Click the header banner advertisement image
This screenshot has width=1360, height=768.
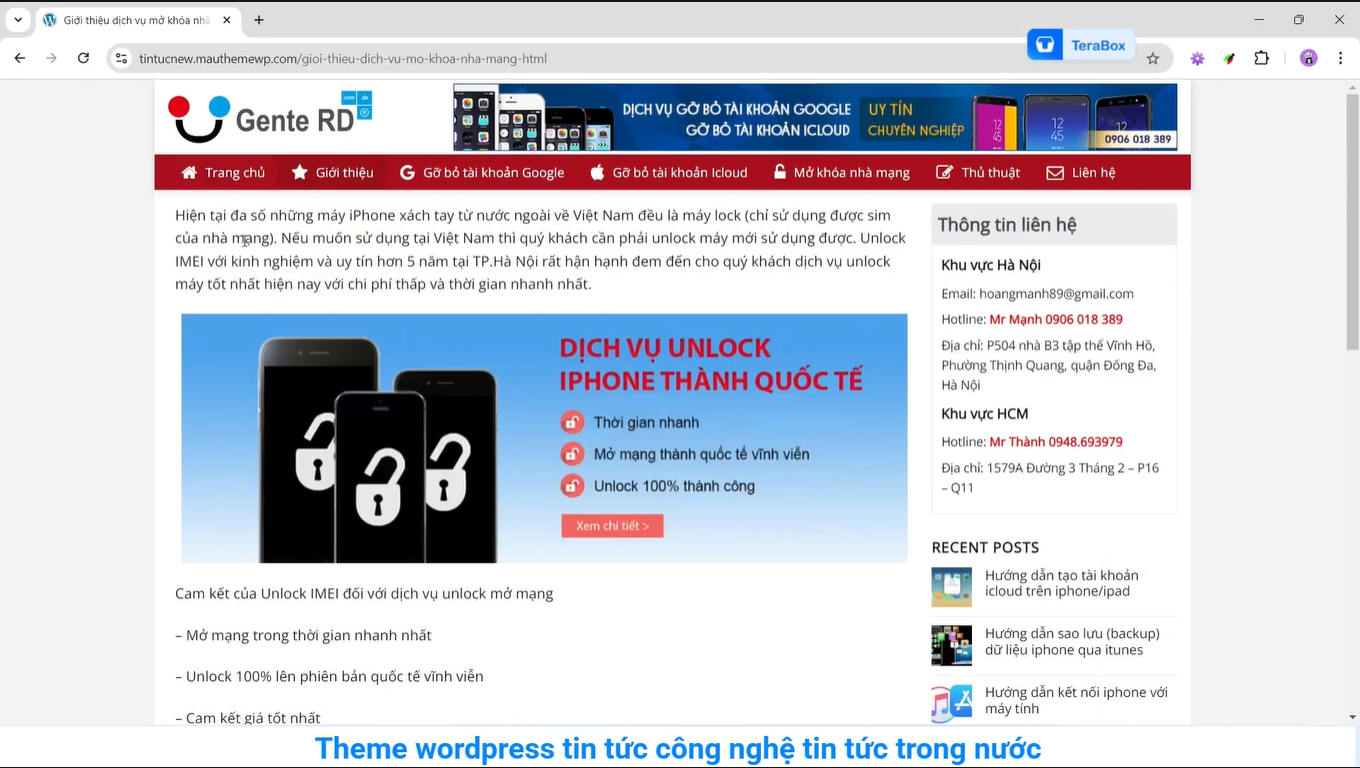pyautogui.click(x=815, y=117)
